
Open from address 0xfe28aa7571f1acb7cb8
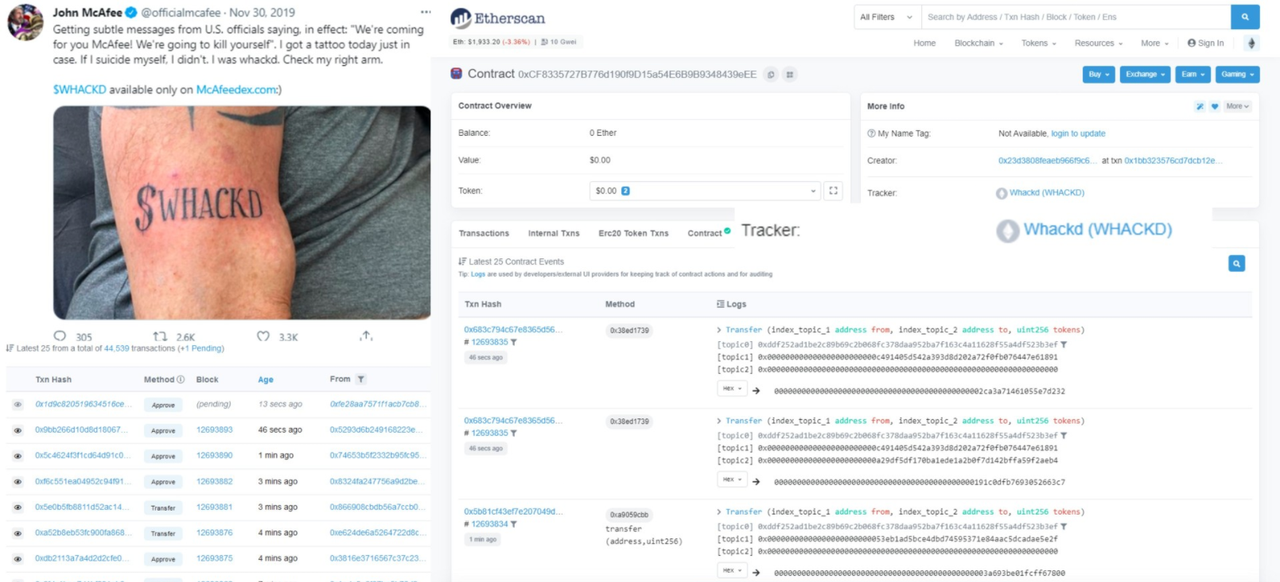click(x=378, y=404)
